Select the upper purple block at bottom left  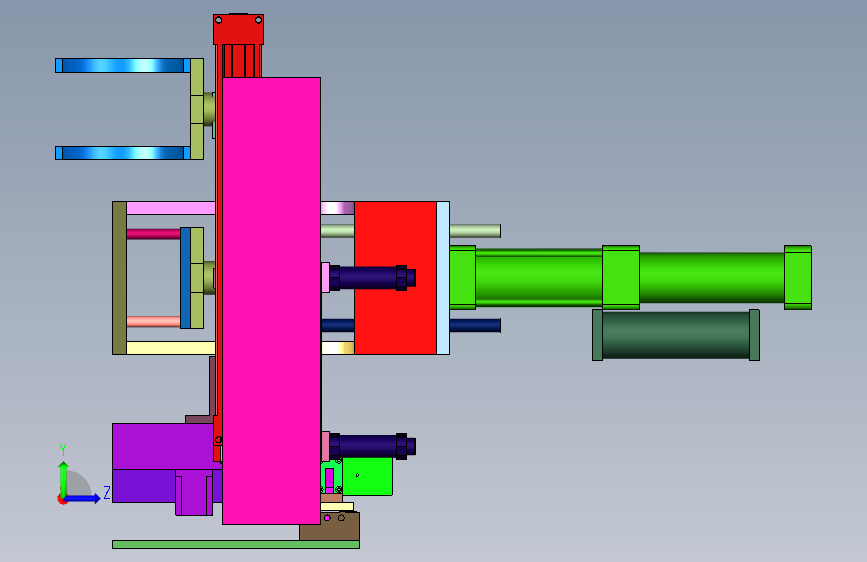click(x=163, y=446)
